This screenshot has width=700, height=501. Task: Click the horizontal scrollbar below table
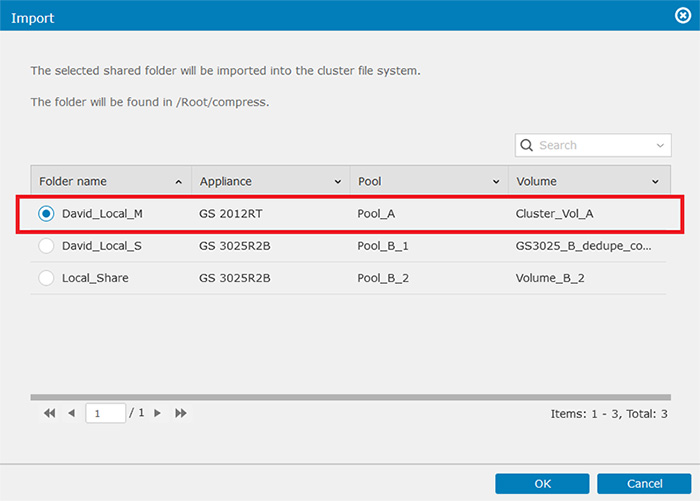[x=350, y=397]
